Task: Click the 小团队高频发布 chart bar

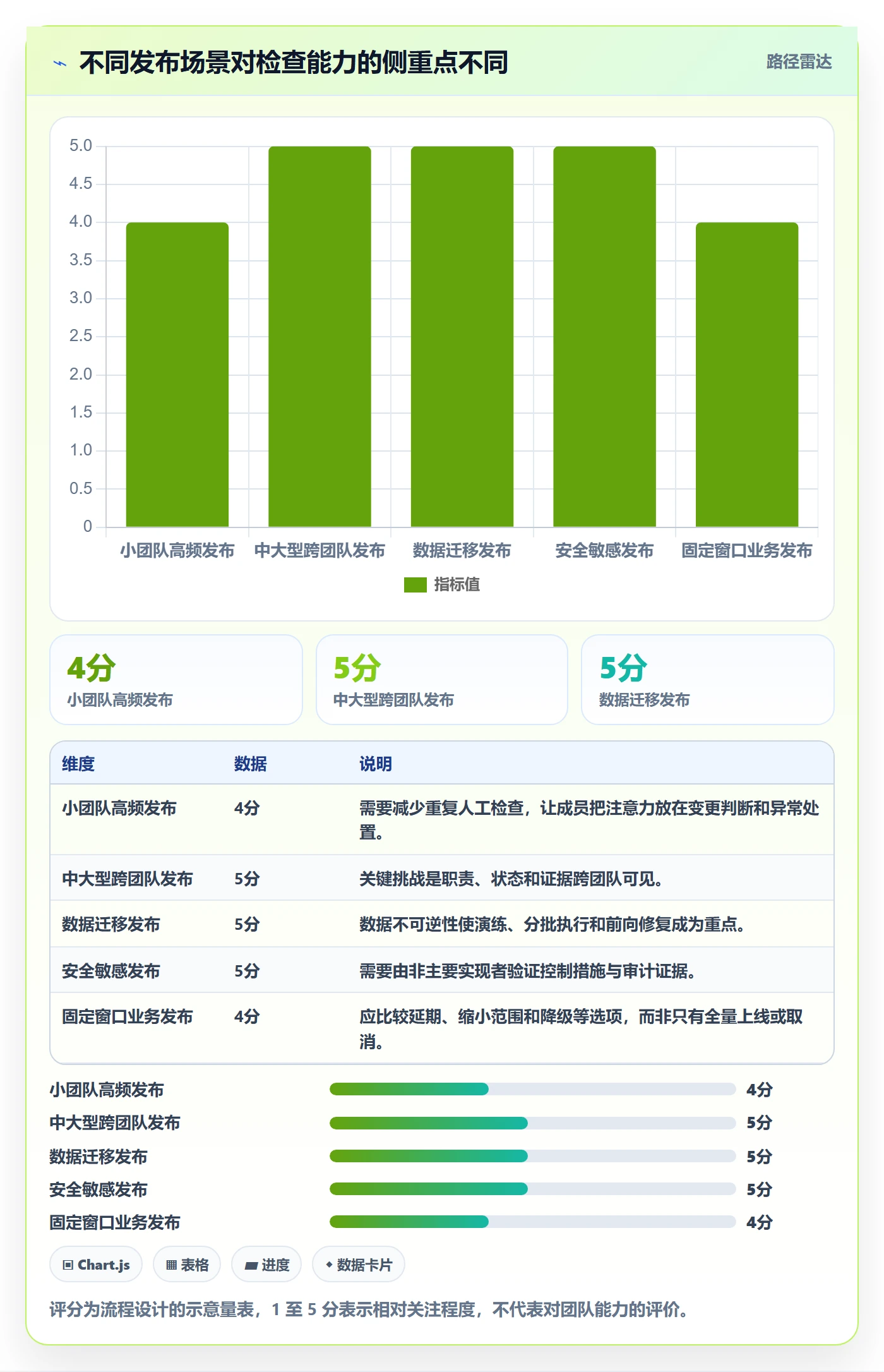Action: 177,375
